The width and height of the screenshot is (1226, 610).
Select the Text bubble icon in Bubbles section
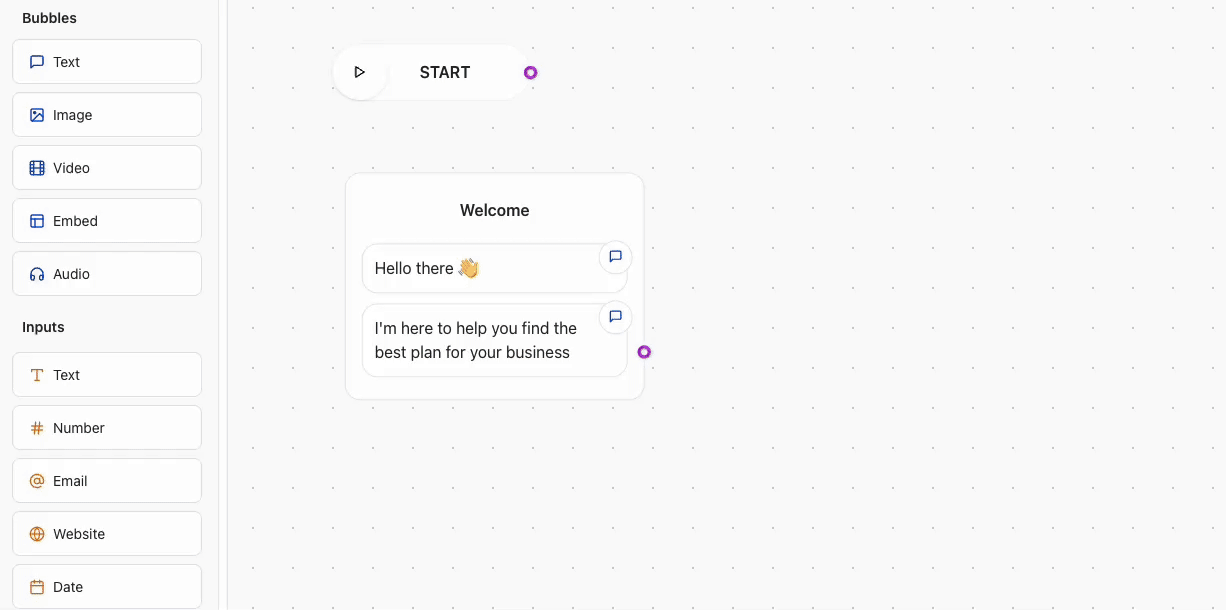[37, 61]
